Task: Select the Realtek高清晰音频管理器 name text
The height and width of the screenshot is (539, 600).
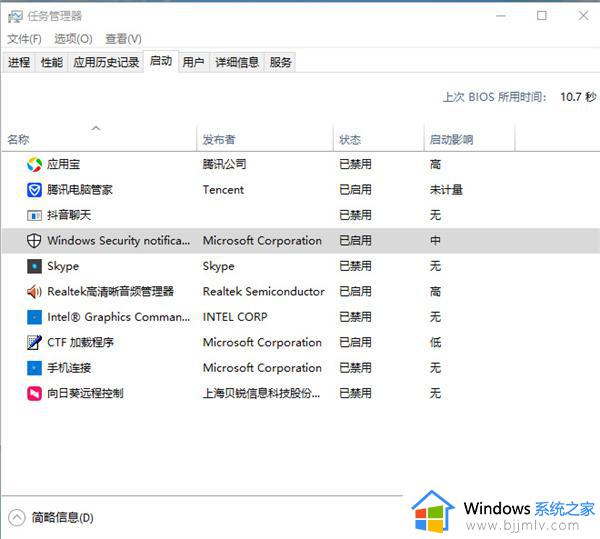Action: tap(111, 292)
